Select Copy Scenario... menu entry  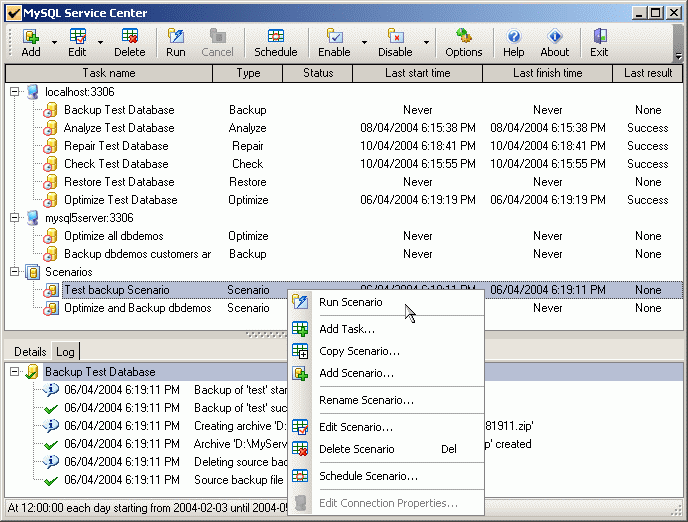388,351
